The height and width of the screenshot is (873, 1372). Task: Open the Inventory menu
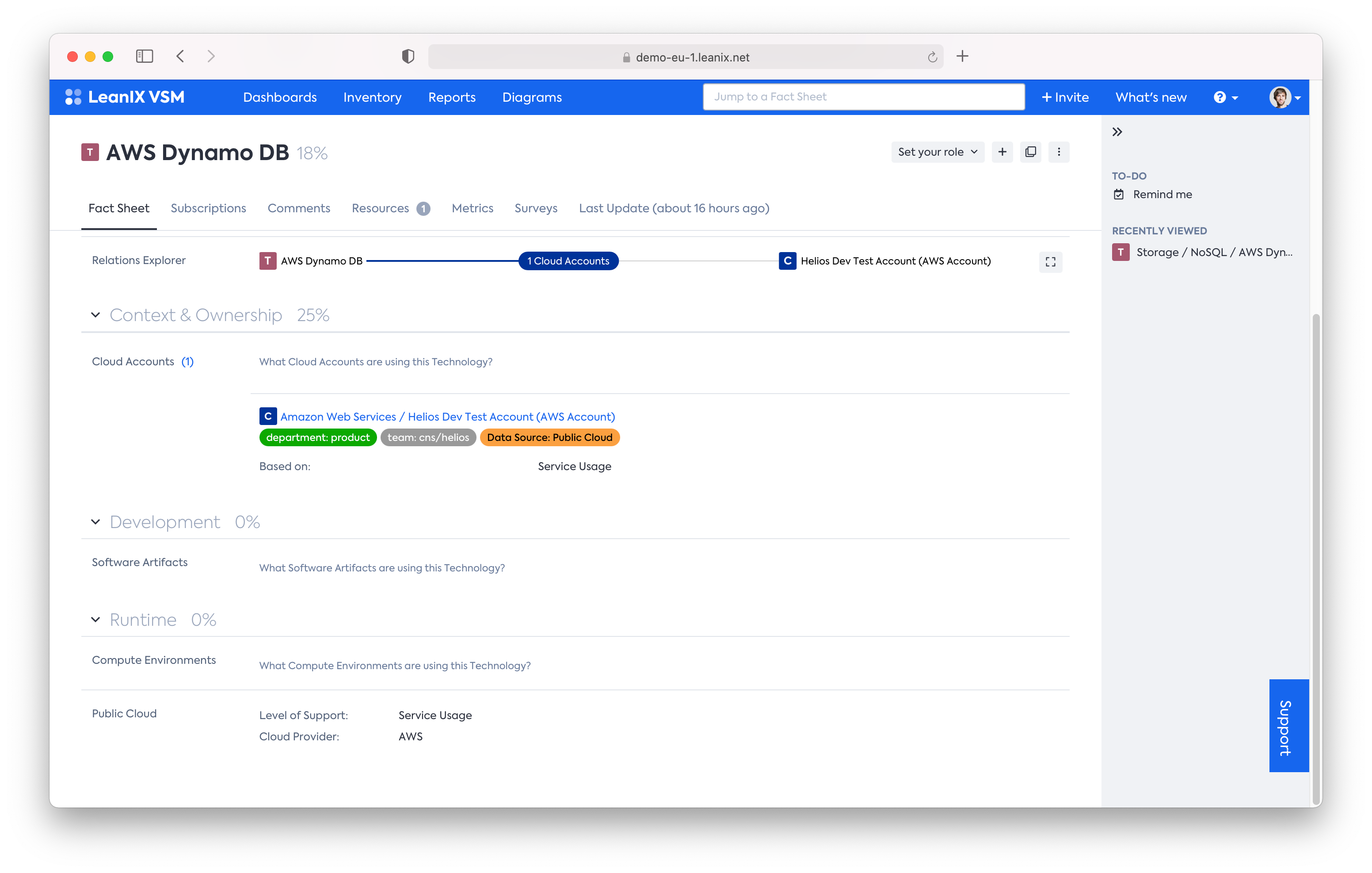[x=372, y=97]
